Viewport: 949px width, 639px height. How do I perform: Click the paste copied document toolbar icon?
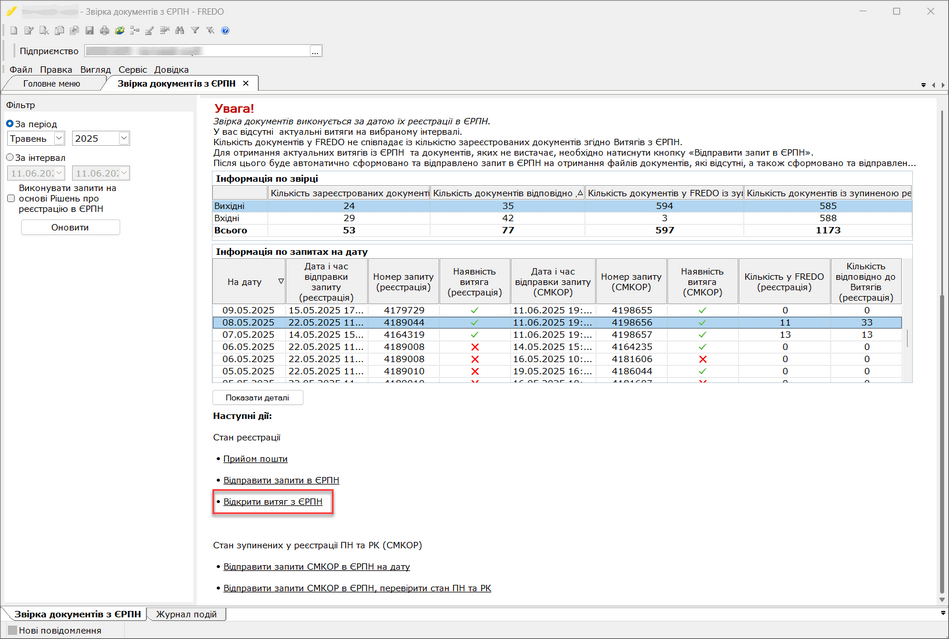(x=74, y=30)
